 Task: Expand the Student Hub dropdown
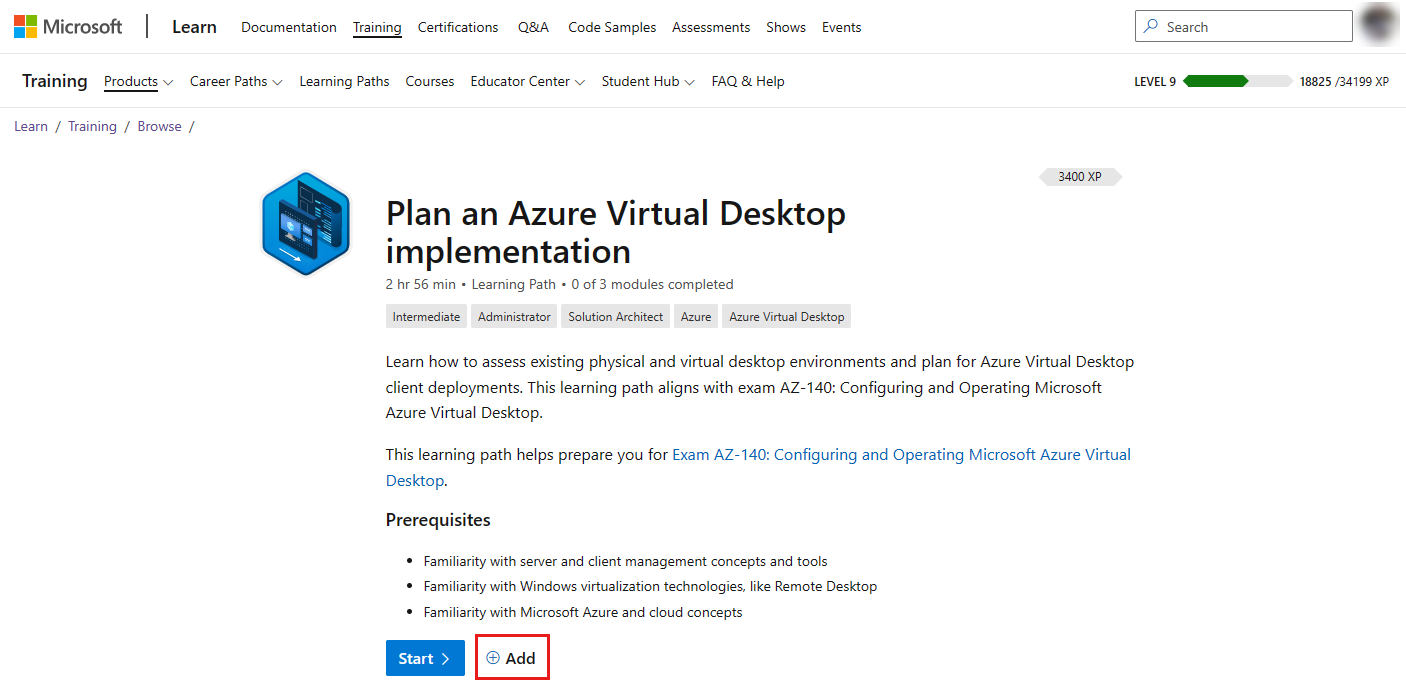(648, 82)
